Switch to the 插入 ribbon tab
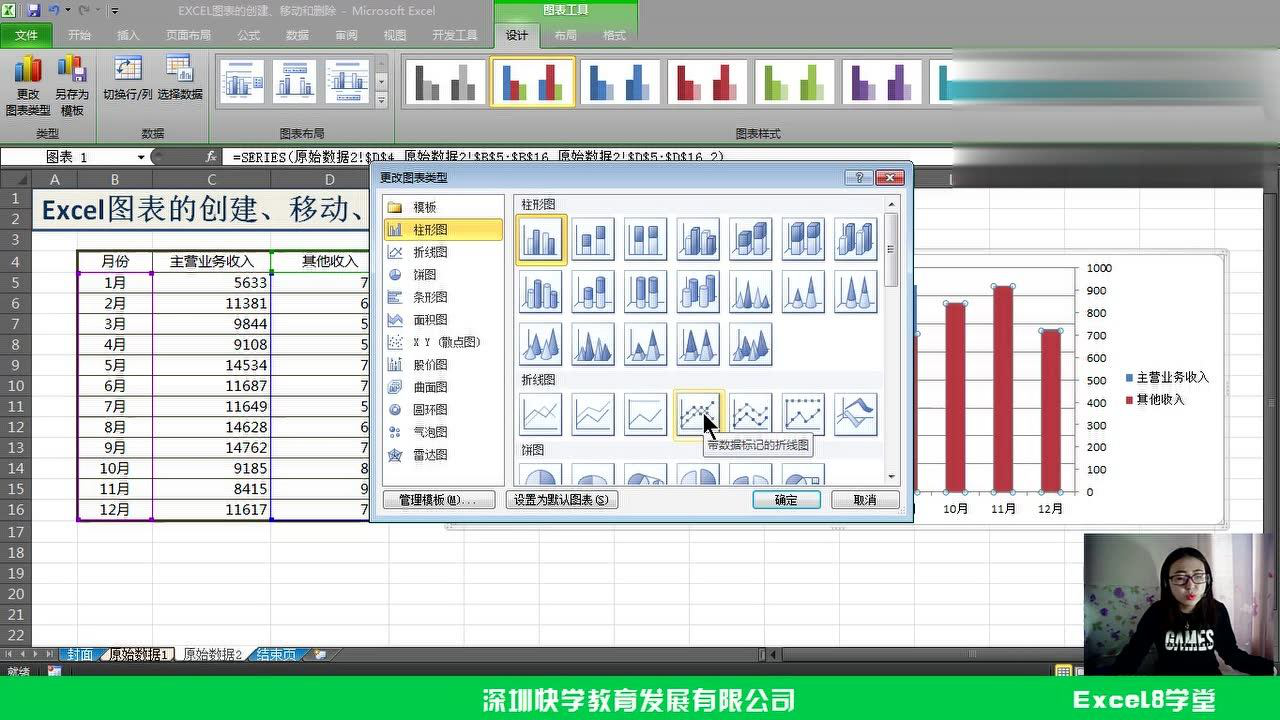Image resolution: width=1280 pixels, height=720 pixels. coord(128,35)
